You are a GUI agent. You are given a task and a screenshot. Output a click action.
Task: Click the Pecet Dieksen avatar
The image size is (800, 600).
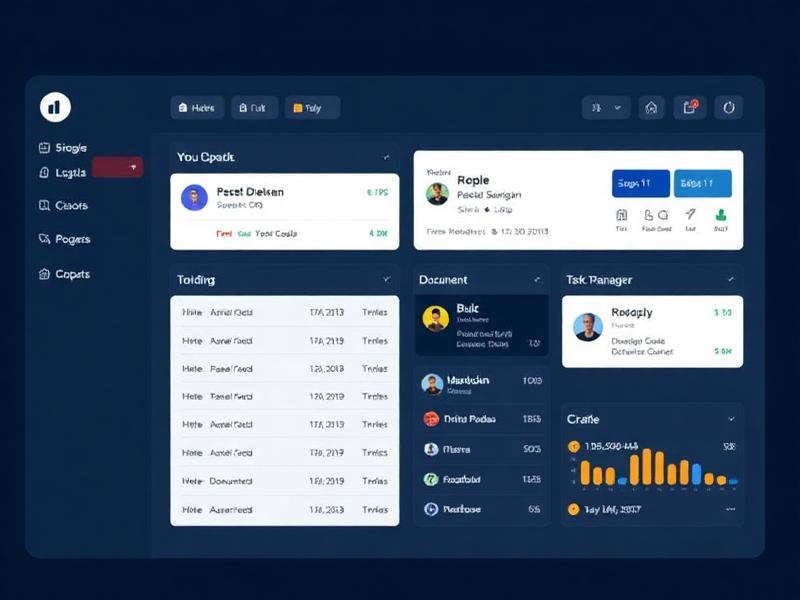[194, 197]
